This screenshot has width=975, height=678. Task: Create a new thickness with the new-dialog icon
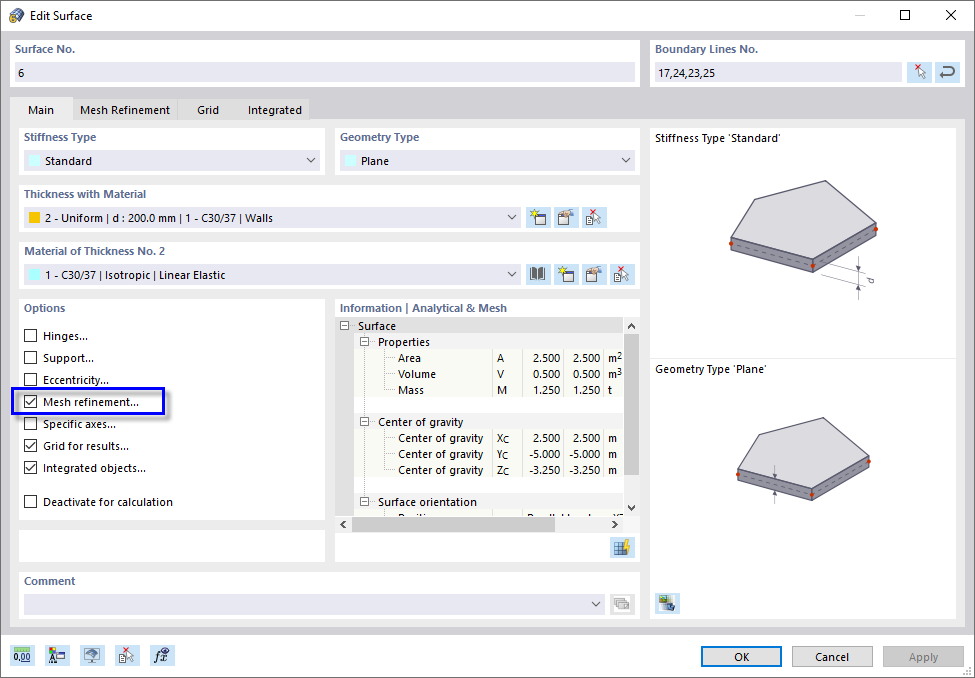(x=538, y=217)
